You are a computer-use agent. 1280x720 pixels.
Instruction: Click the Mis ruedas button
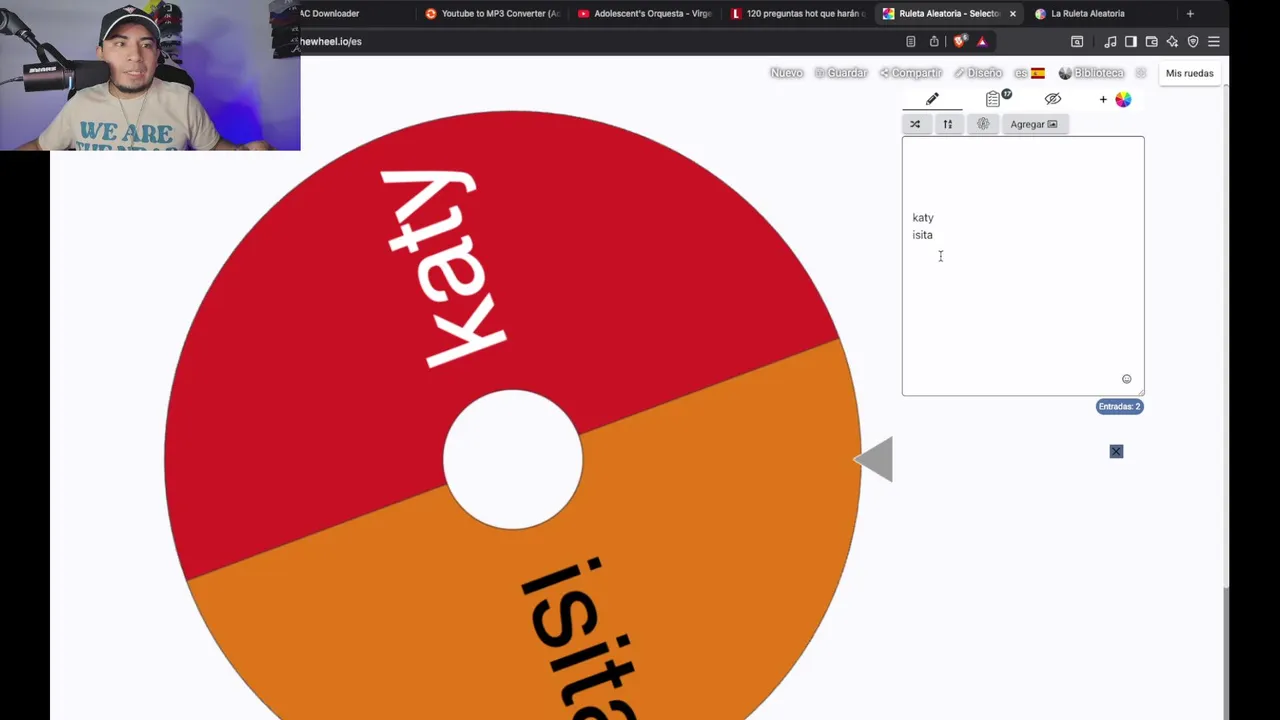1189,73
